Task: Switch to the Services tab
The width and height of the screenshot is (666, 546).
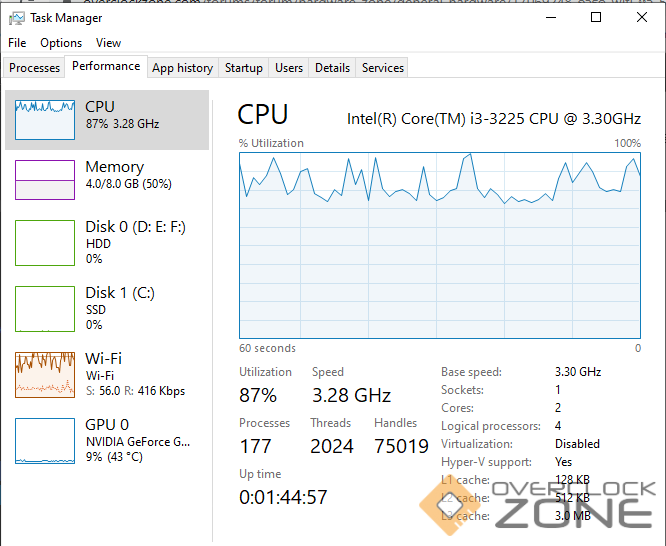Action: (x=383, y=68)
